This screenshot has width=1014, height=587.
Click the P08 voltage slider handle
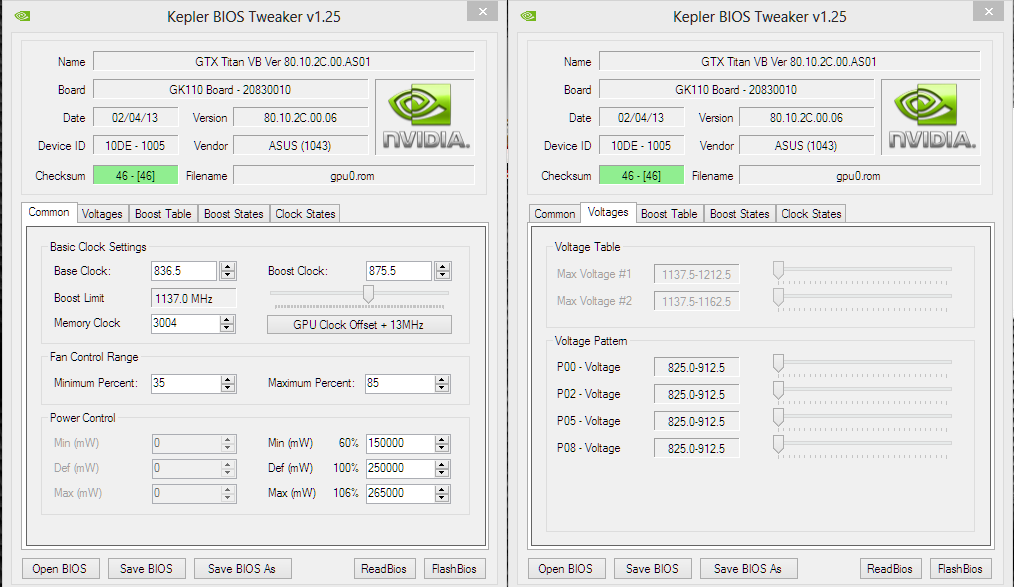pyautogui.click(x=779, y=445)
